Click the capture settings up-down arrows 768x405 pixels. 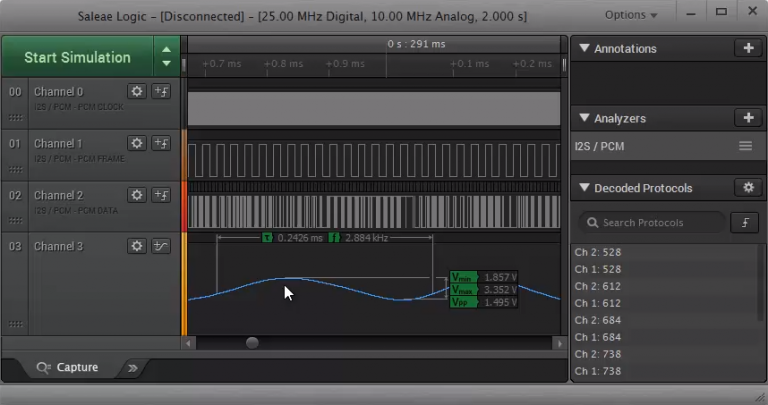tap(166, 57)
